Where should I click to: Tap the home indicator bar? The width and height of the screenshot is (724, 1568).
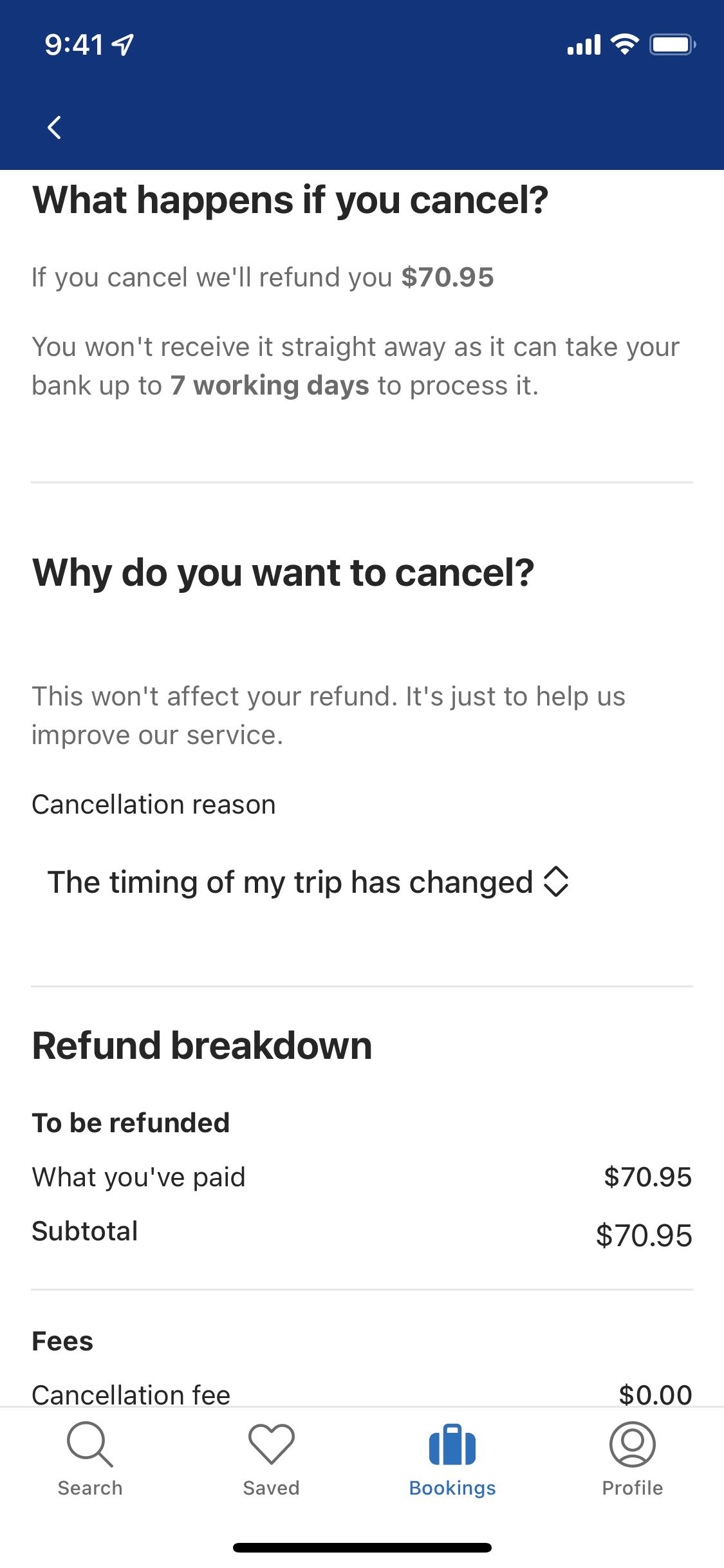[x=362, y=1547]
